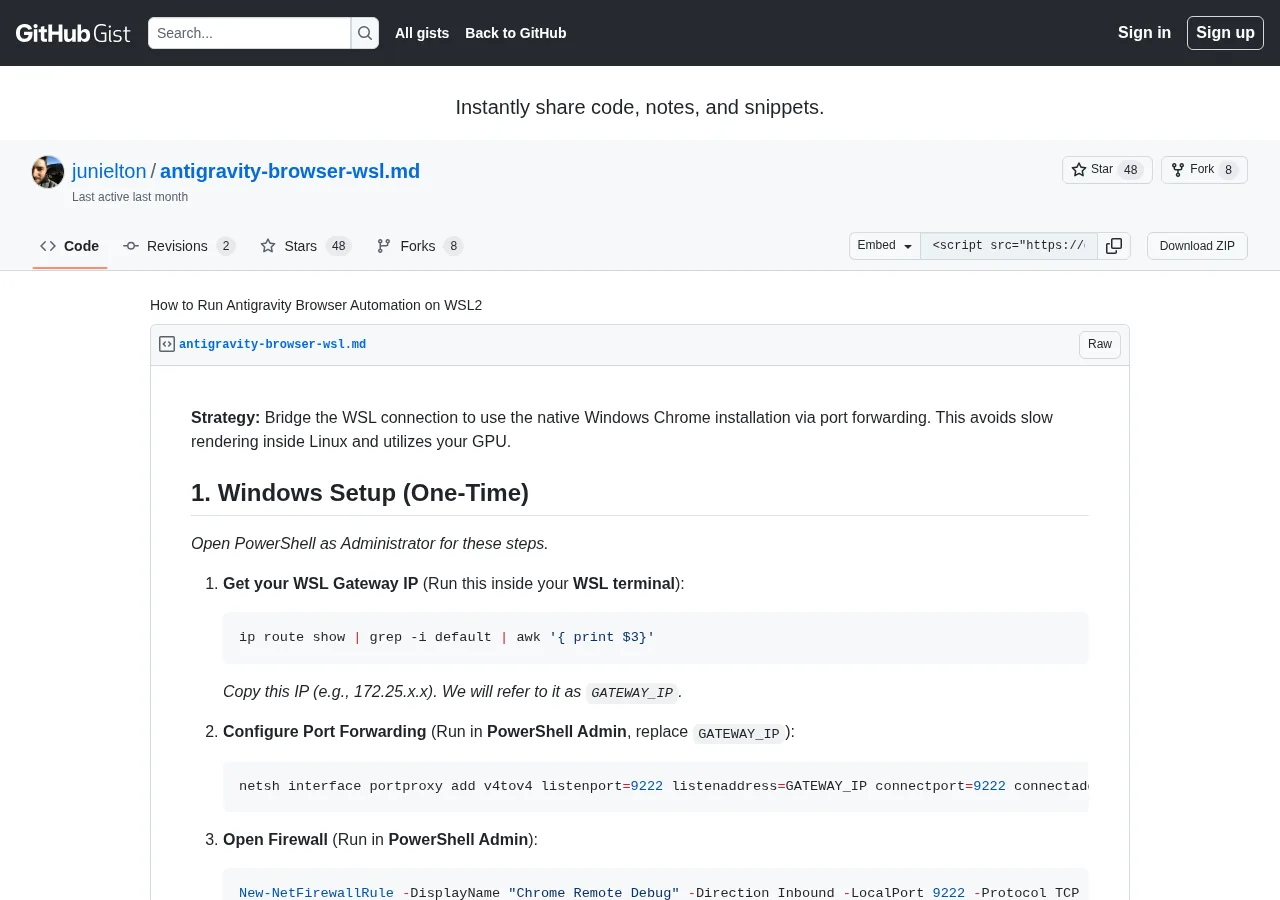Click the search magnifier icon button
The height and width of the screenshot is (900, 1280).
pyautogui.click(x=365, y=33)
